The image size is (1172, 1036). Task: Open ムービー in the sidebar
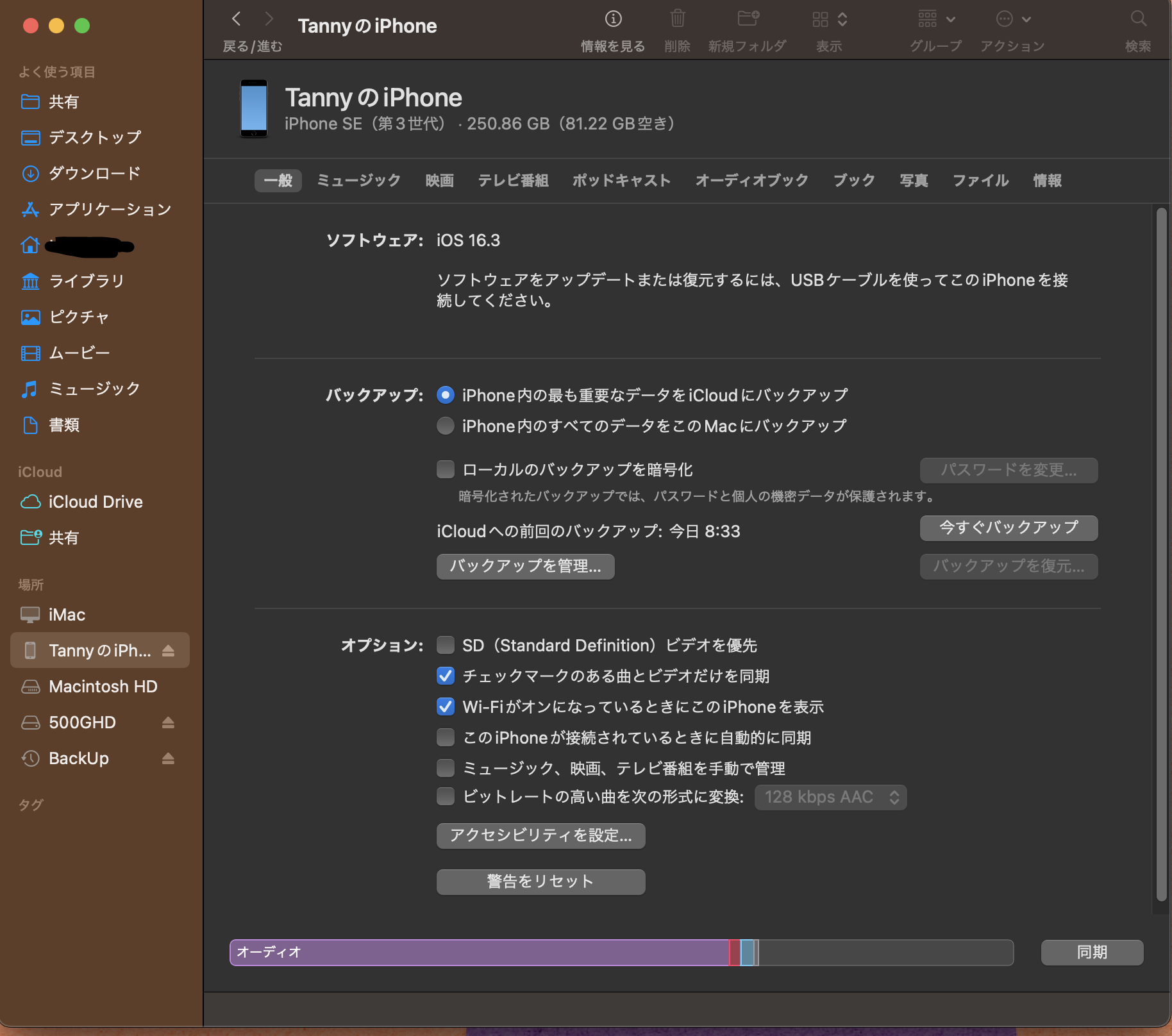65,353
